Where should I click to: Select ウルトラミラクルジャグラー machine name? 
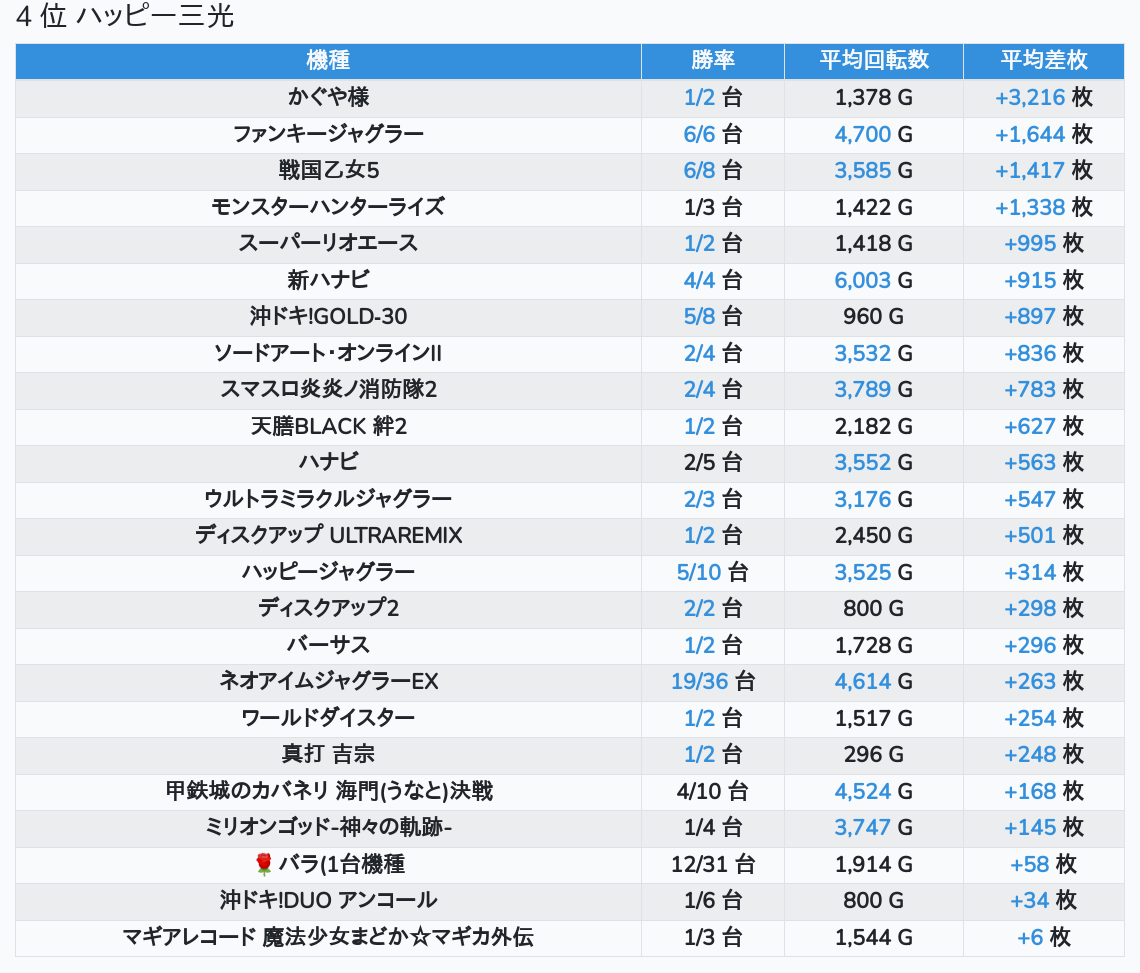[x=328, y=500]
